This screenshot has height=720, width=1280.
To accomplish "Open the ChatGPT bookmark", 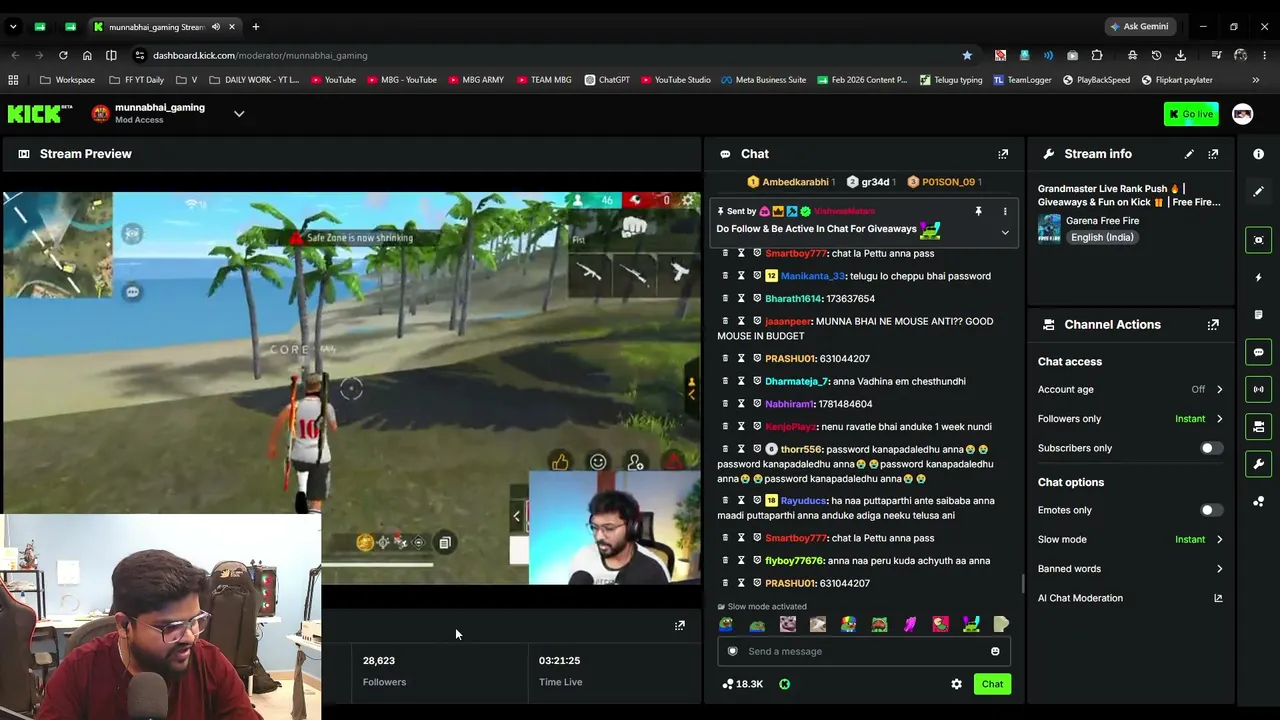I will coord(607,80).
